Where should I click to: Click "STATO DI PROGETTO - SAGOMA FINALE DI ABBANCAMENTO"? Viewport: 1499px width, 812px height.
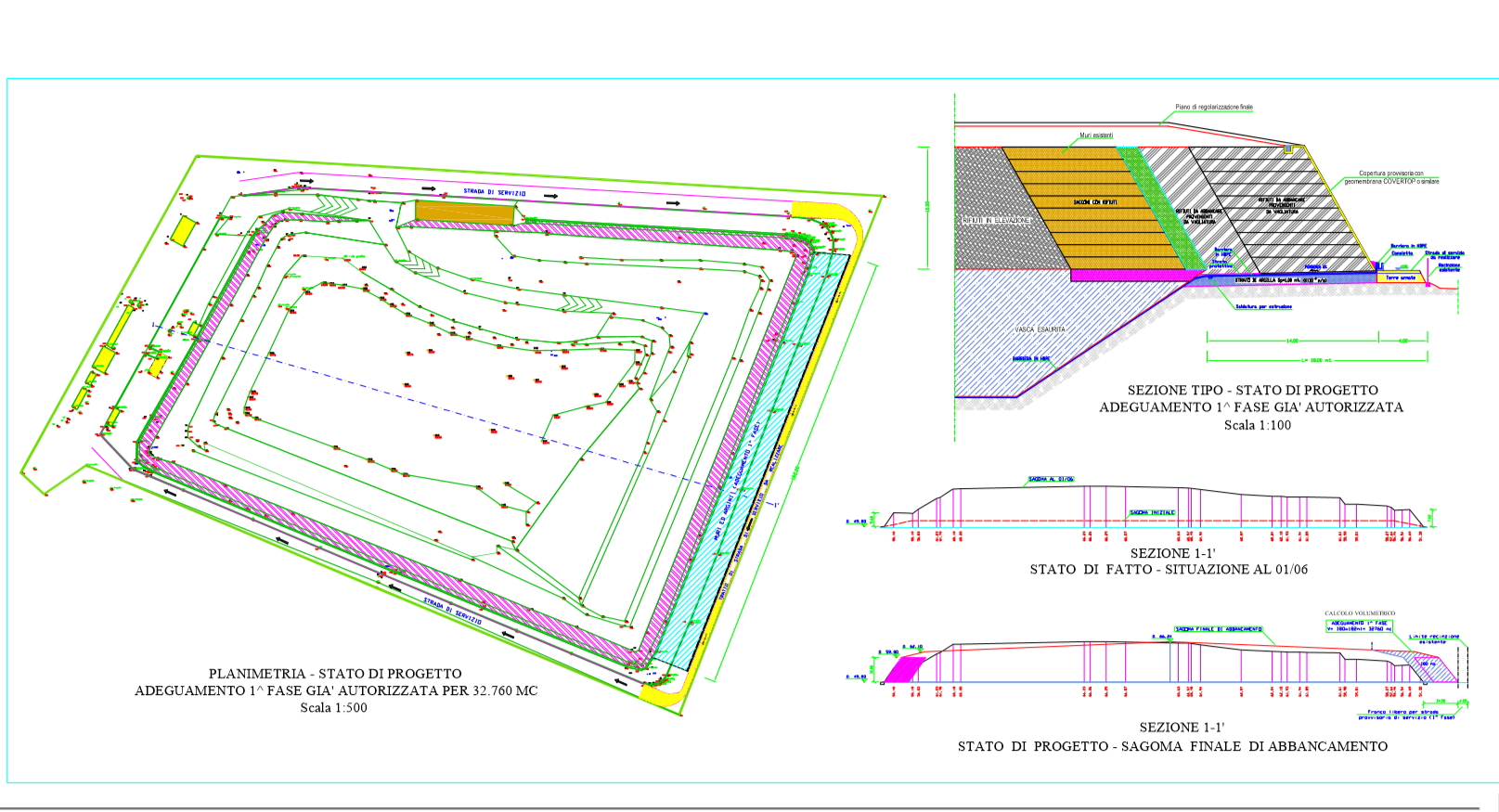(x=1172, y=746)
